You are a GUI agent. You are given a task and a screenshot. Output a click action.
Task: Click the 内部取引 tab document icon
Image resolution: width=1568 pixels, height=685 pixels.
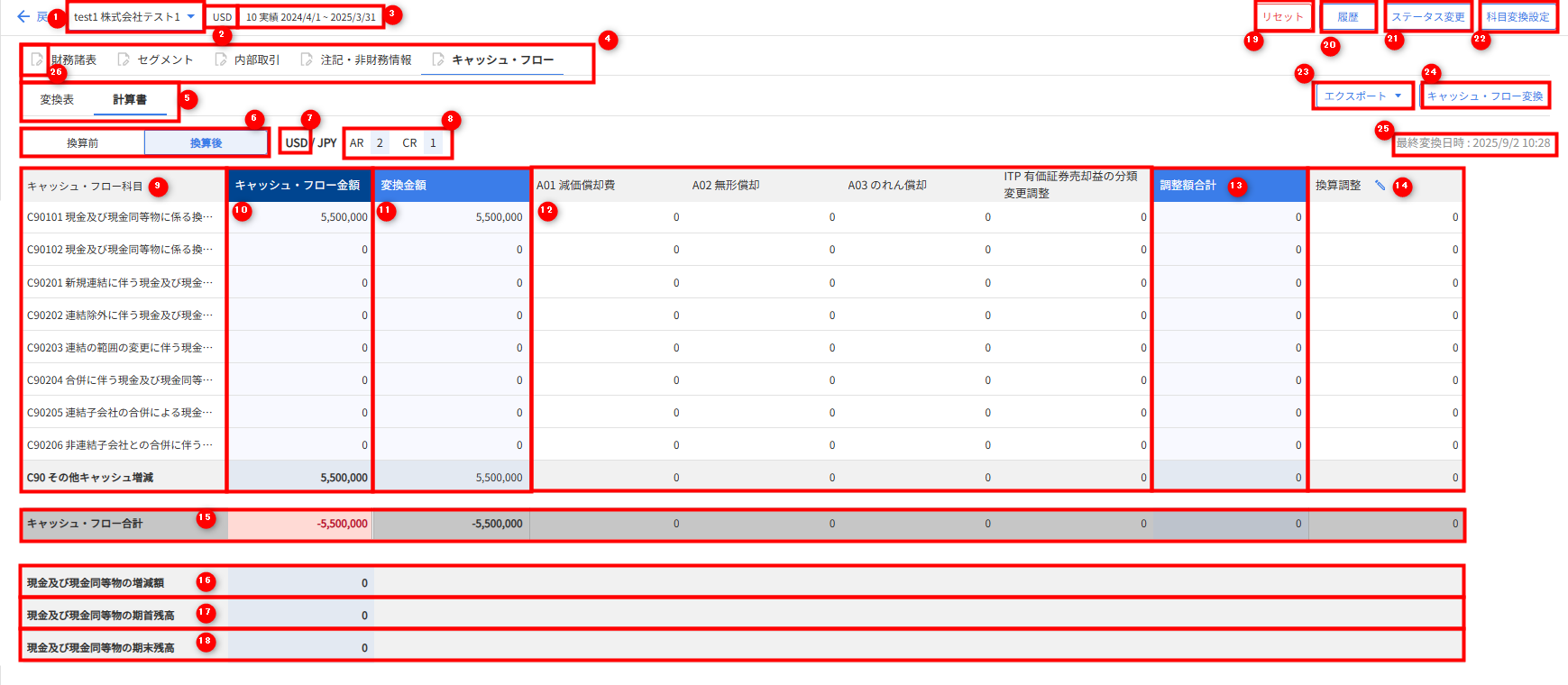coord(221,59)
